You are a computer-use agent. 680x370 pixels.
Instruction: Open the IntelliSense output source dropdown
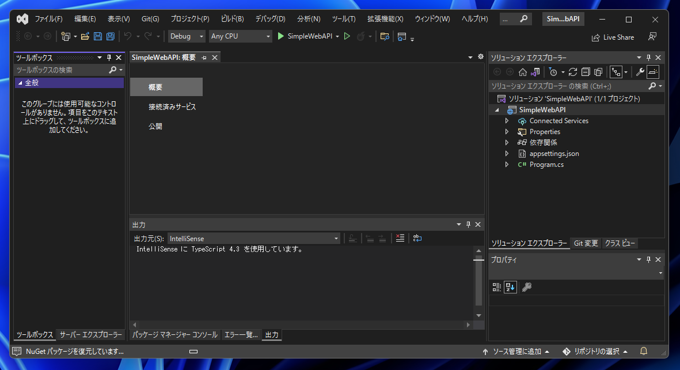click(x=254, y=239)
